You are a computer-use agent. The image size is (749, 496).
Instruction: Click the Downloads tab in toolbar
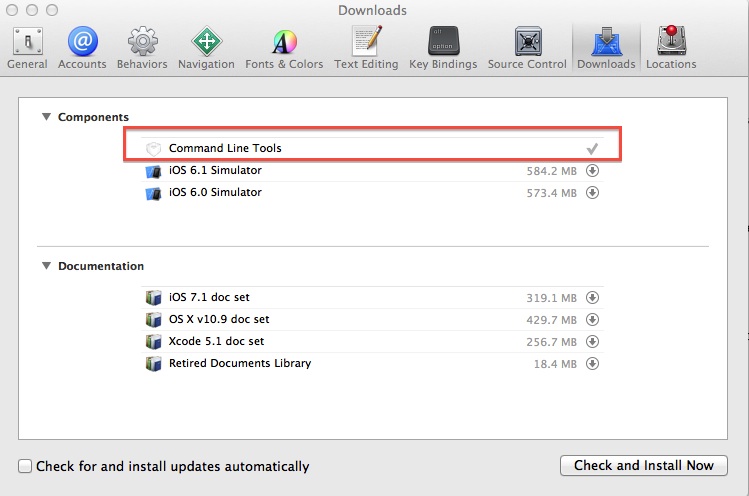point(606,47)
